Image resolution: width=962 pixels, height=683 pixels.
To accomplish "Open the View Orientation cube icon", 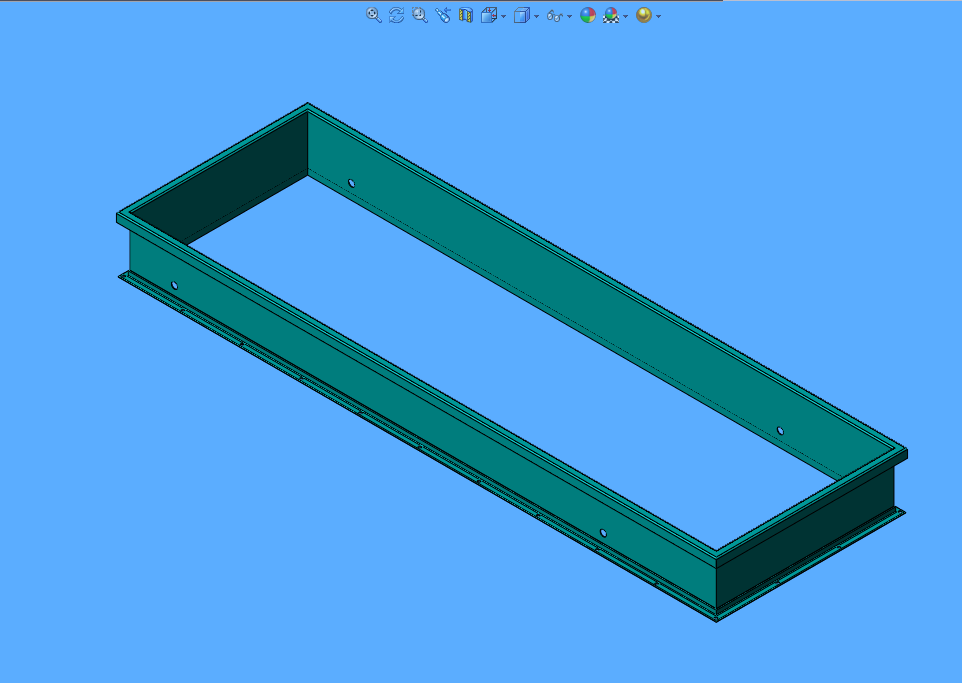I will (x=488, y=15).
